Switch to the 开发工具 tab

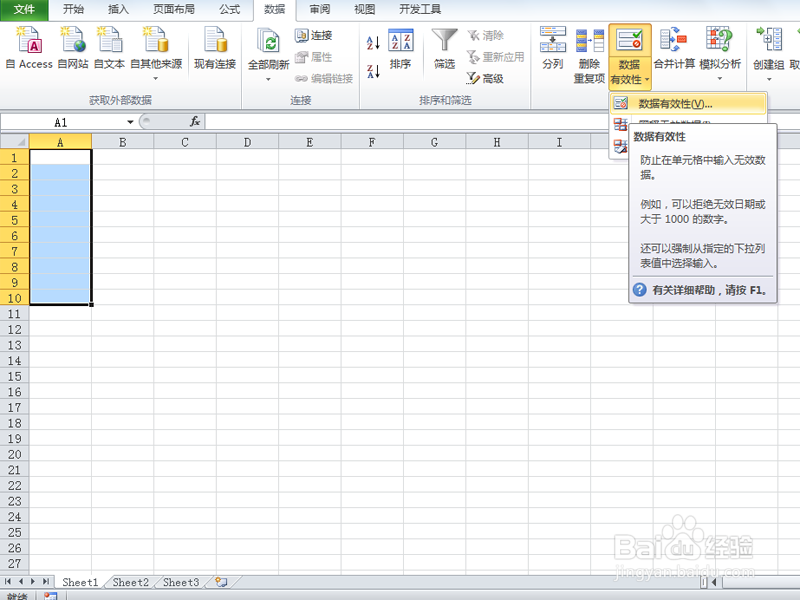pos(420,9)
